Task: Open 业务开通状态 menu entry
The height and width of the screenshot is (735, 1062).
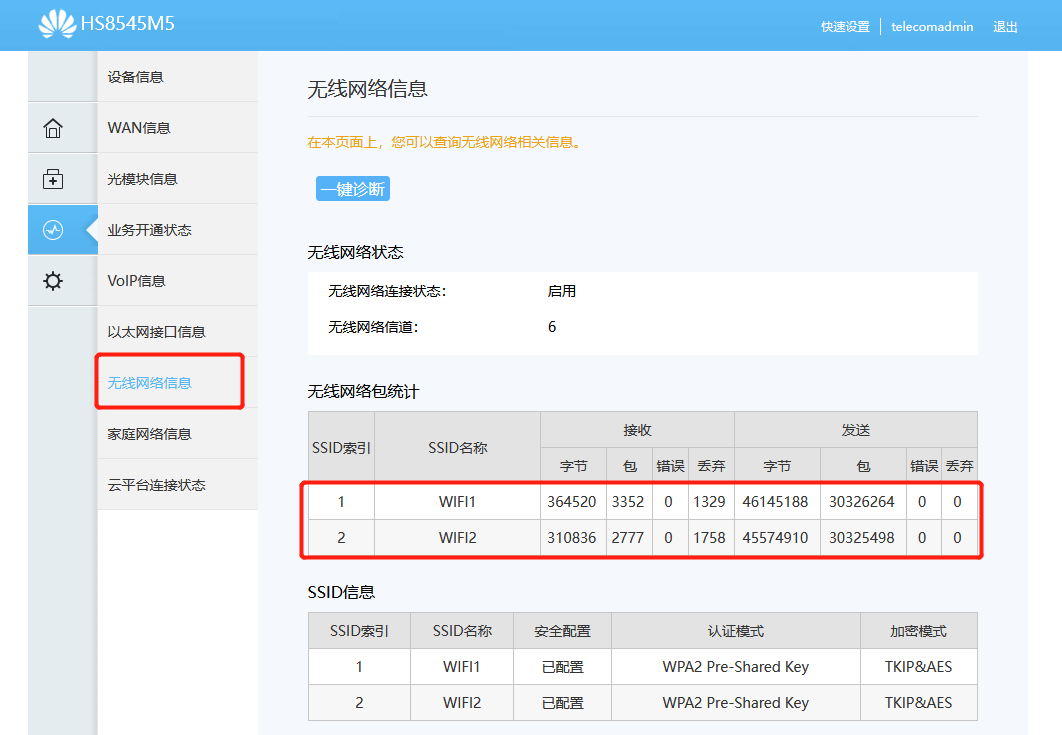Action: click(150, 230)
